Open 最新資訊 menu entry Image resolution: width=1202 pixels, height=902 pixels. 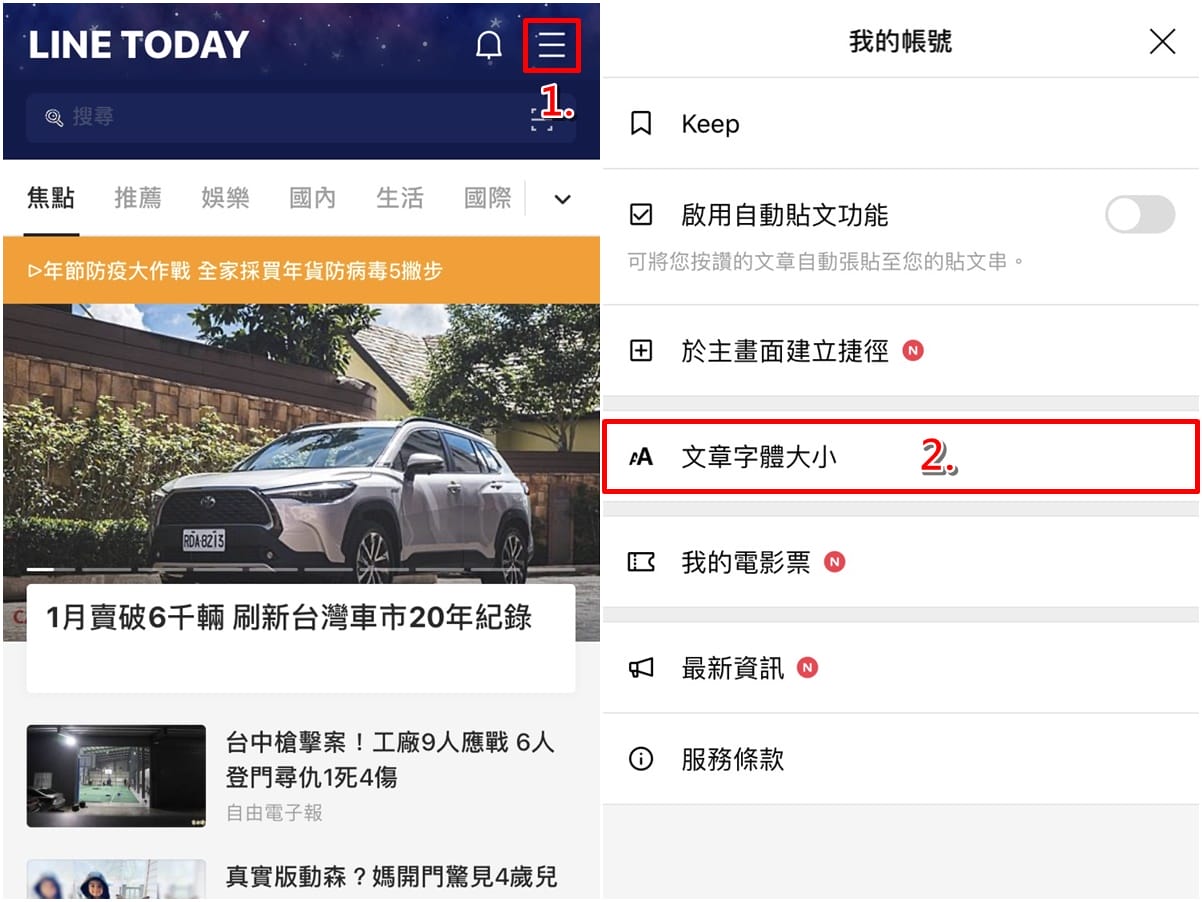pyautogui.click(x=900, y=668)
